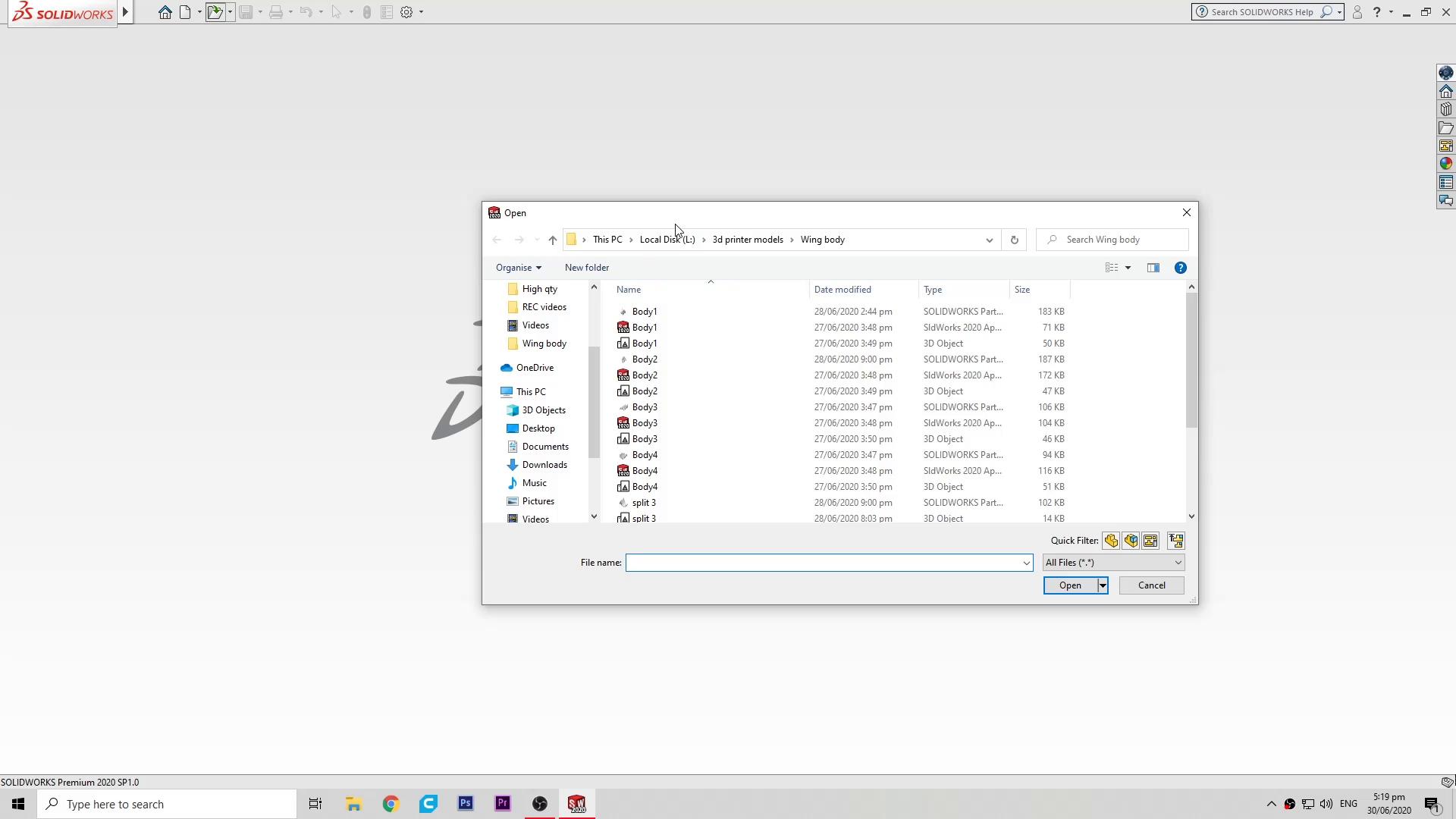The width and height of the screenshot is (1456, 819).
Task: Click the Open document toolbar icon
Action: point(215,12)
